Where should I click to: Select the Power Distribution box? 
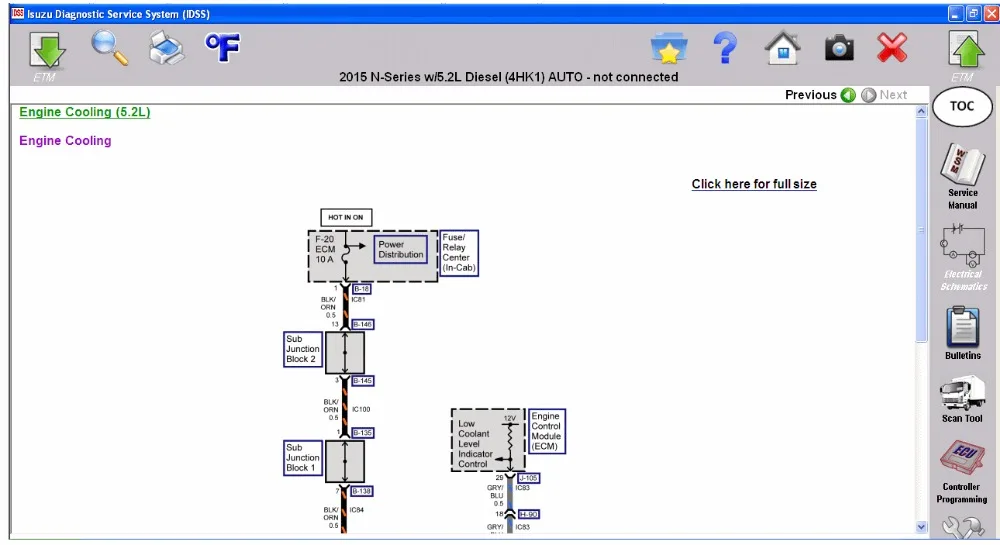tap(401, 249)
